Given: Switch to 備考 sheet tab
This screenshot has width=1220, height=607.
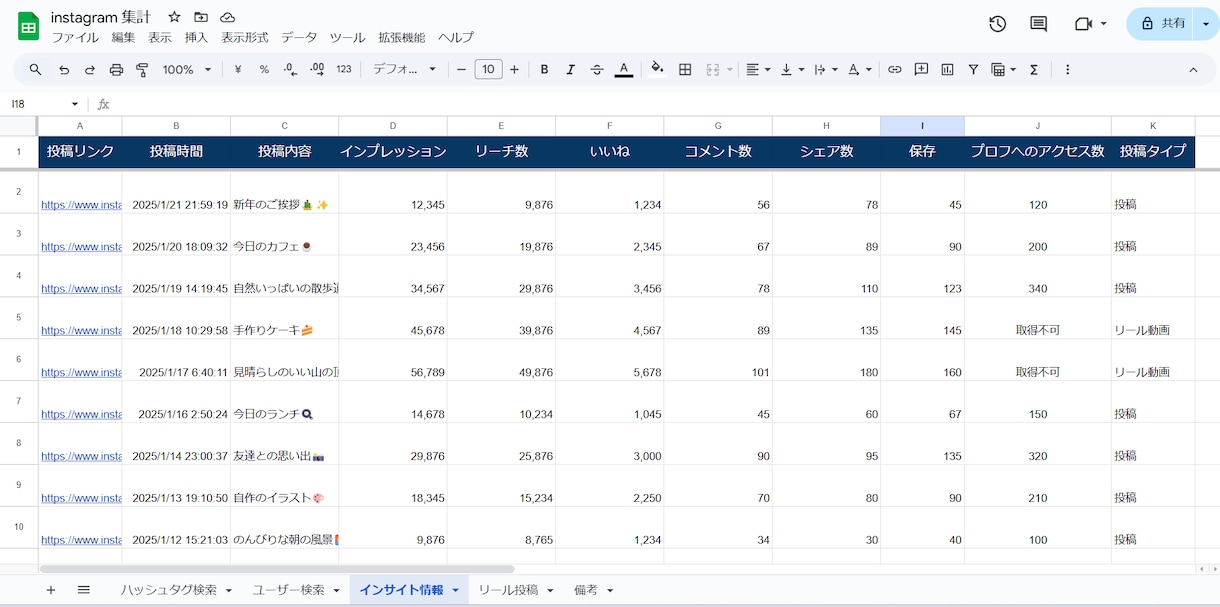Looking at the screenshot, I should pos(586,590).
